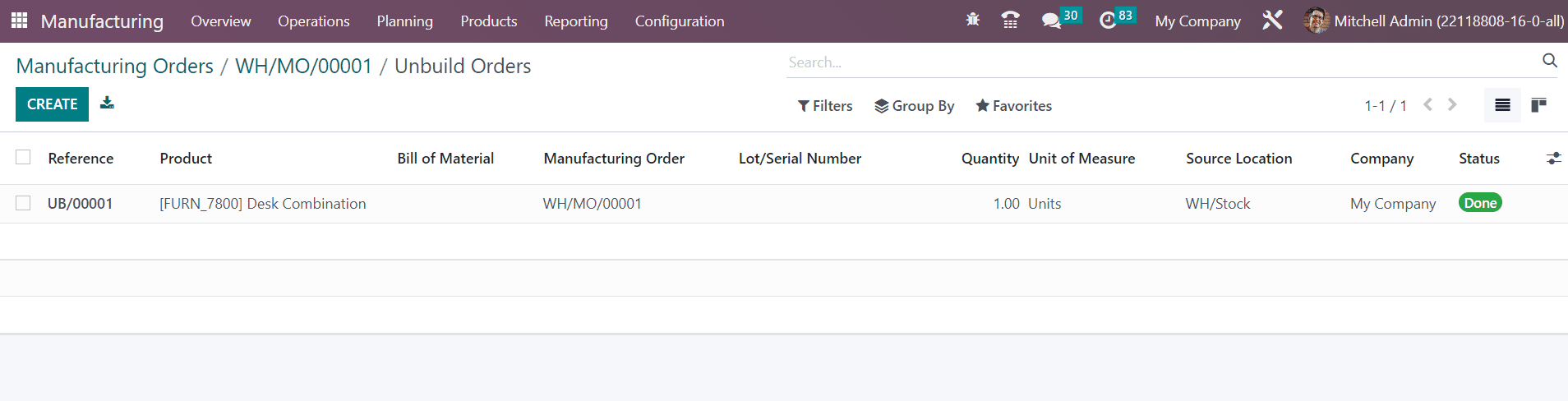Expand the Favorites dropdown
1568x401 pixels.
coord(1013,106)
